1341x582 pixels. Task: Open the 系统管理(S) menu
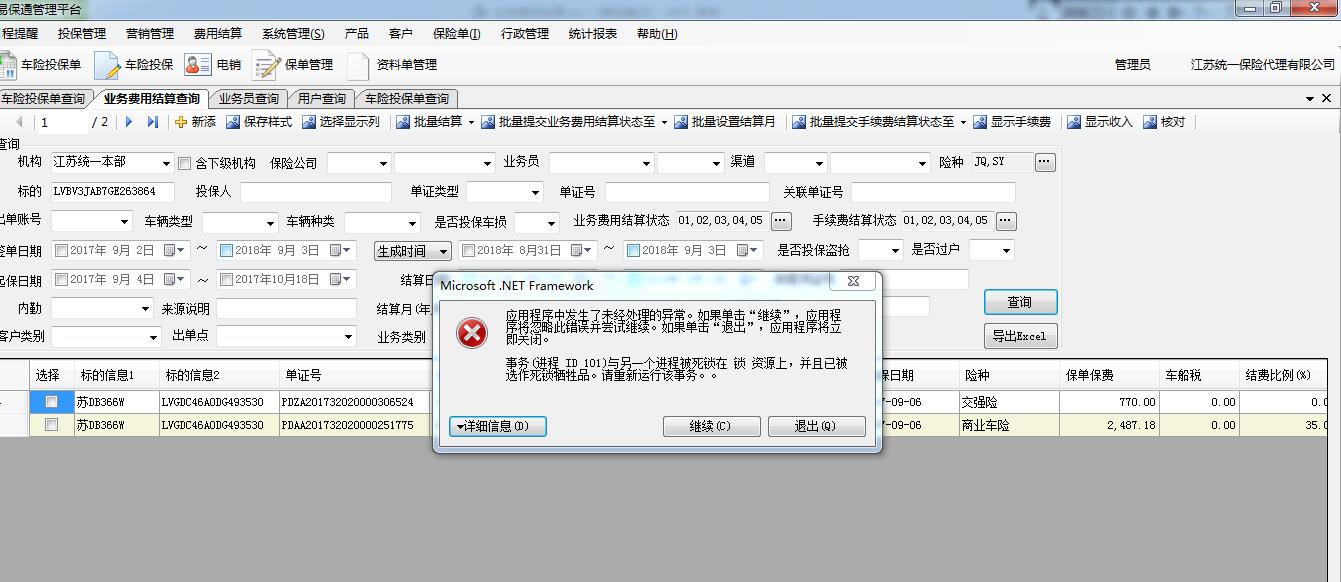pos(293,33)
